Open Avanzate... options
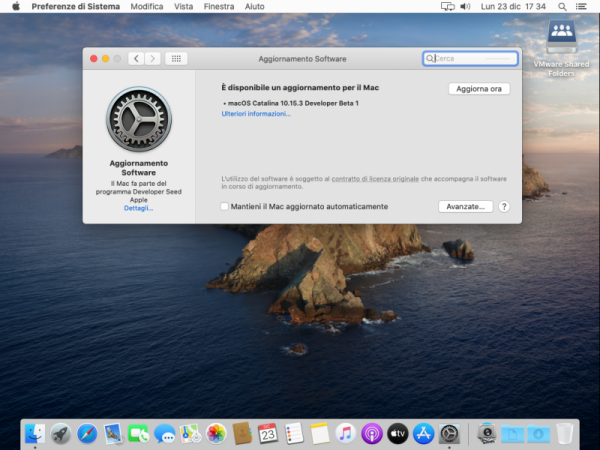Screen dimensions: 600x450 [465, 207]
